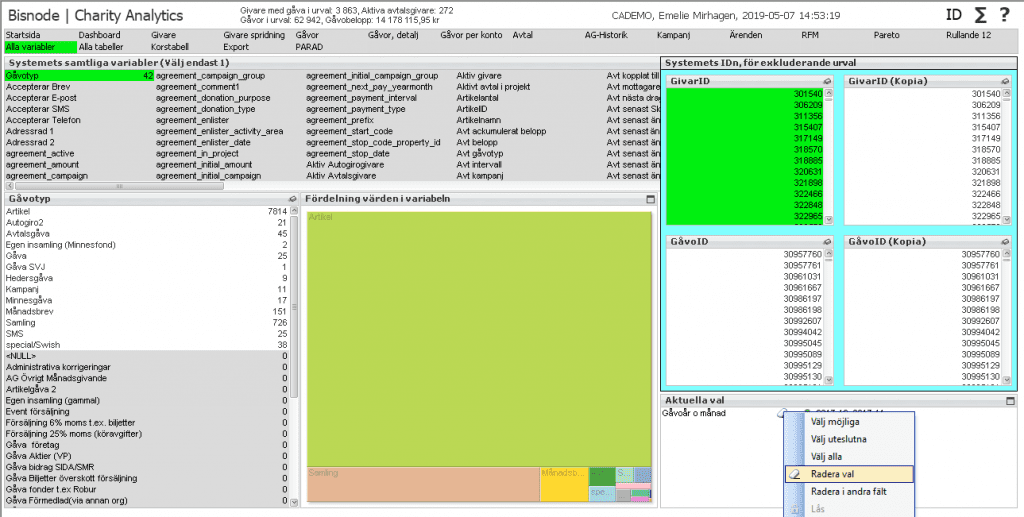1024x517 pixels.
Task: Click the search icon on GåvoID (Kopia) listbox
Action: (1005, 242)
